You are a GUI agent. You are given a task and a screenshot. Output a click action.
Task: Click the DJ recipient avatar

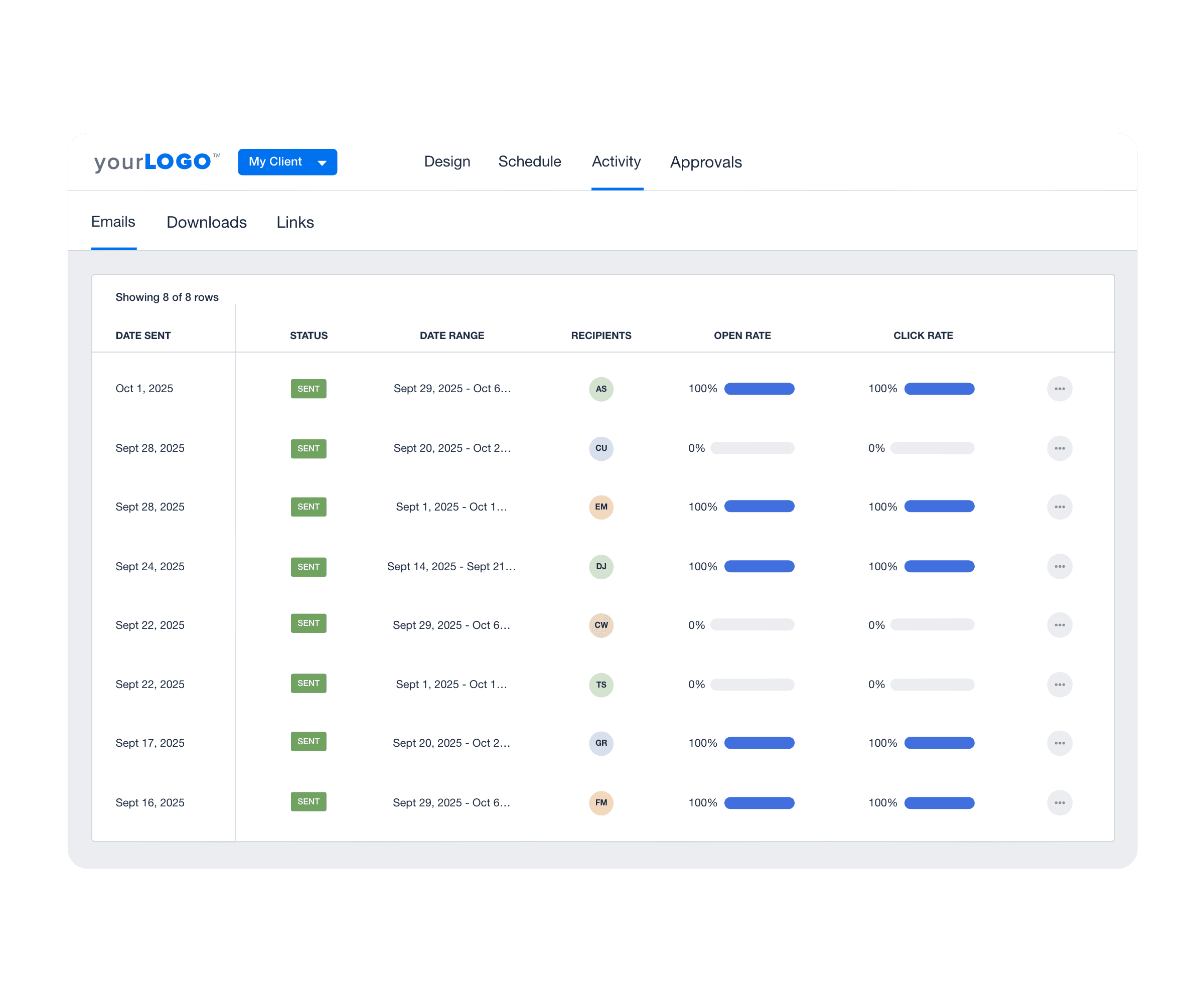(601, 567)
